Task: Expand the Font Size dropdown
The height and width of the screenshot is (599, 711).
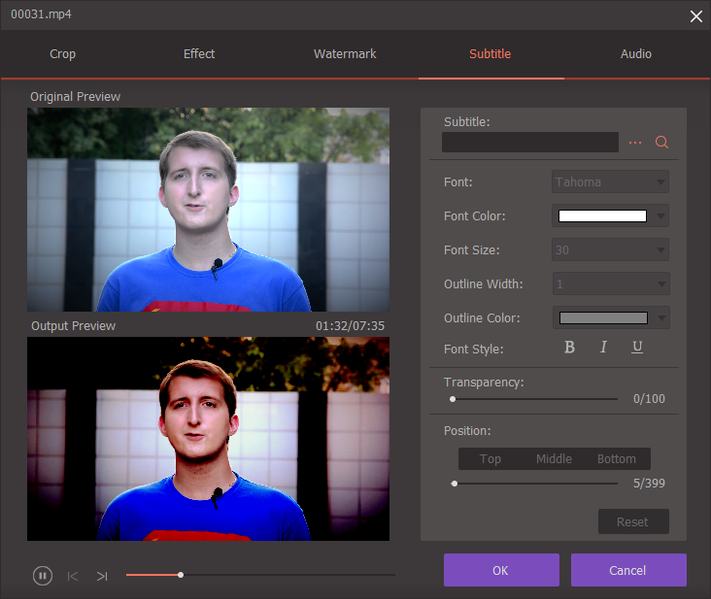Action: (x=610, y=250)
